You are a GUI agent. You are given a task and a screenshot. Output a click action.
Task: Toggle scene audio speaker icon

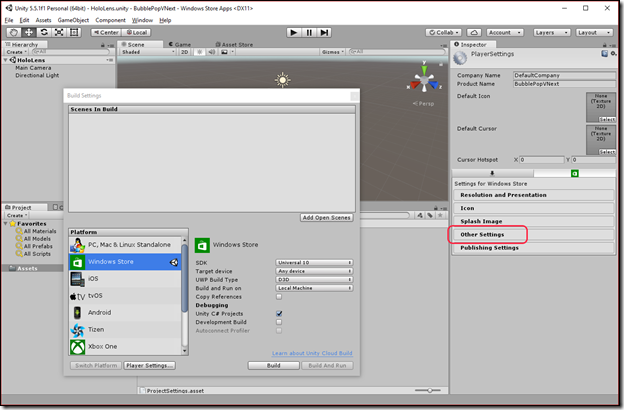point(212,52)
